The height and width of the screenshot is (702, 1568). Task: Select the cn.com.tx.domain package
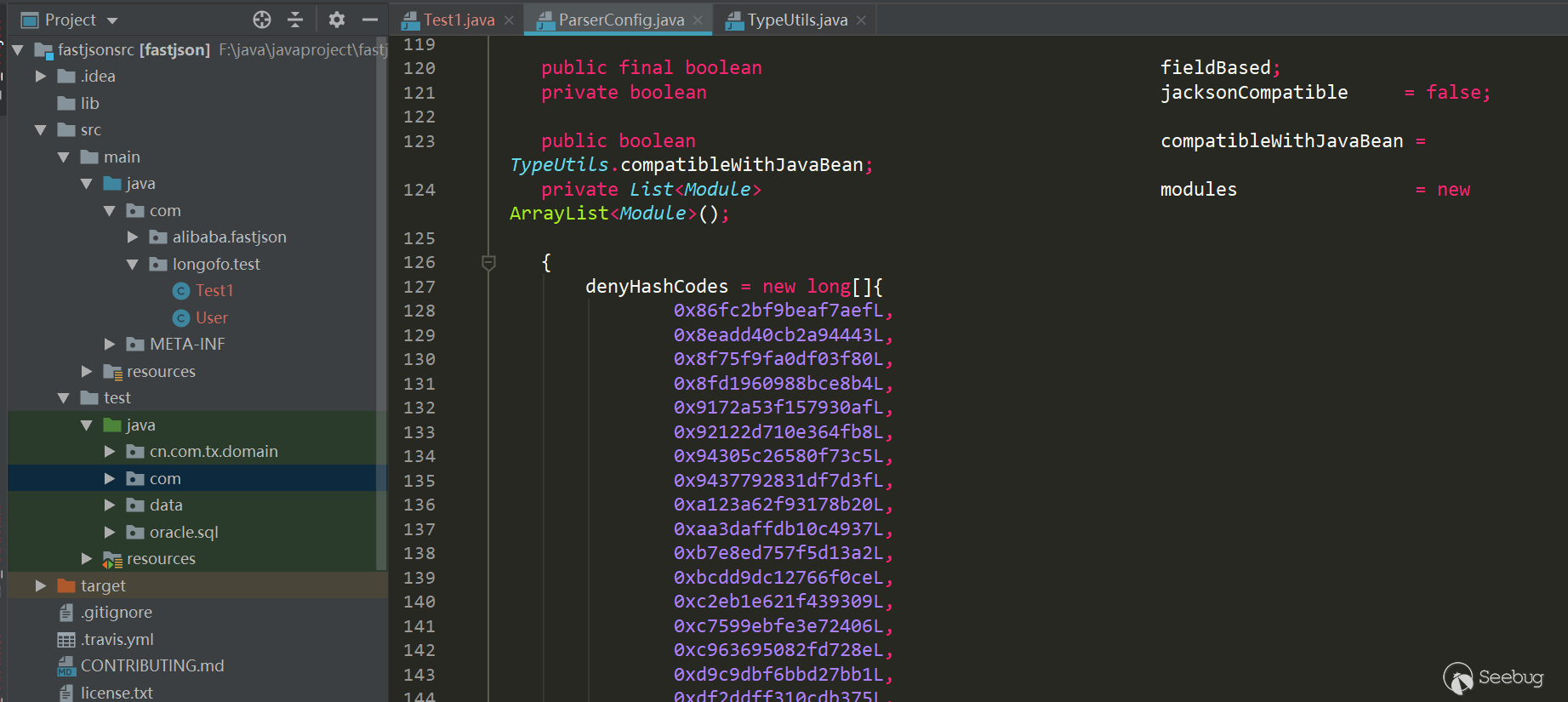pos(214,452)
